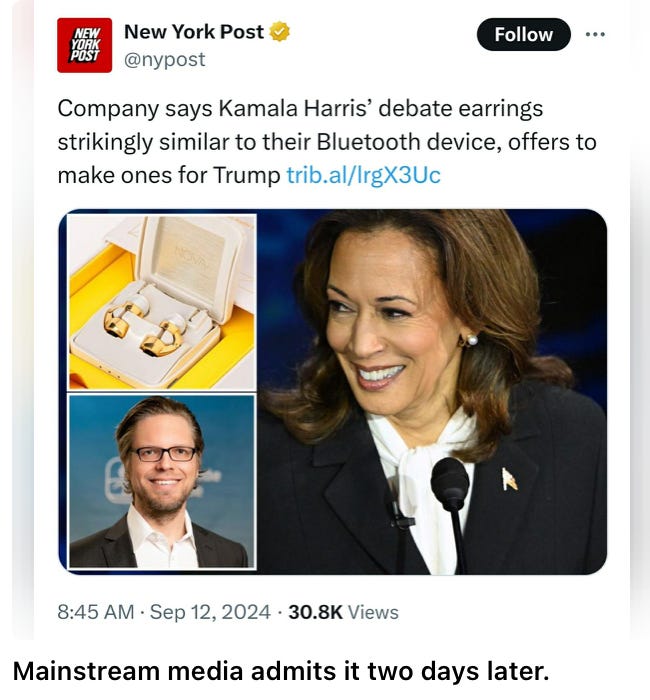Click the caption 'Mainstream media admits it'

click(186, 671)
